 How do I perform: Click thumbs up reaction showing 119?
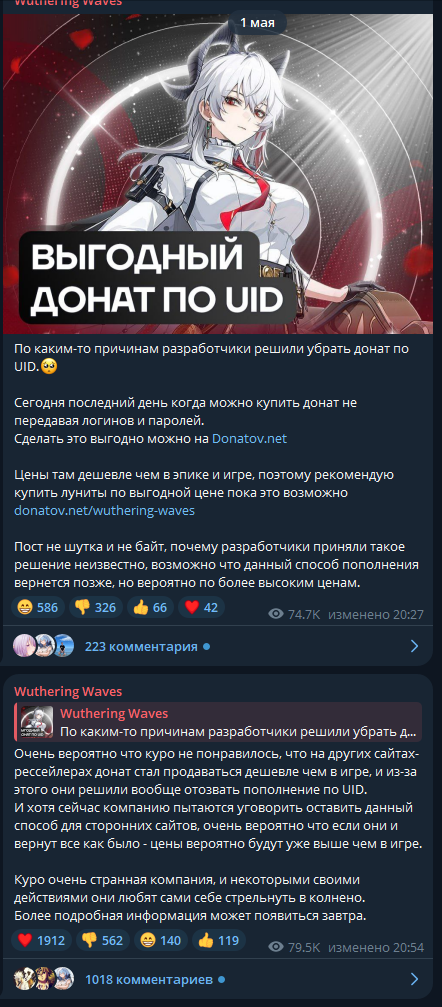point(218,940)
